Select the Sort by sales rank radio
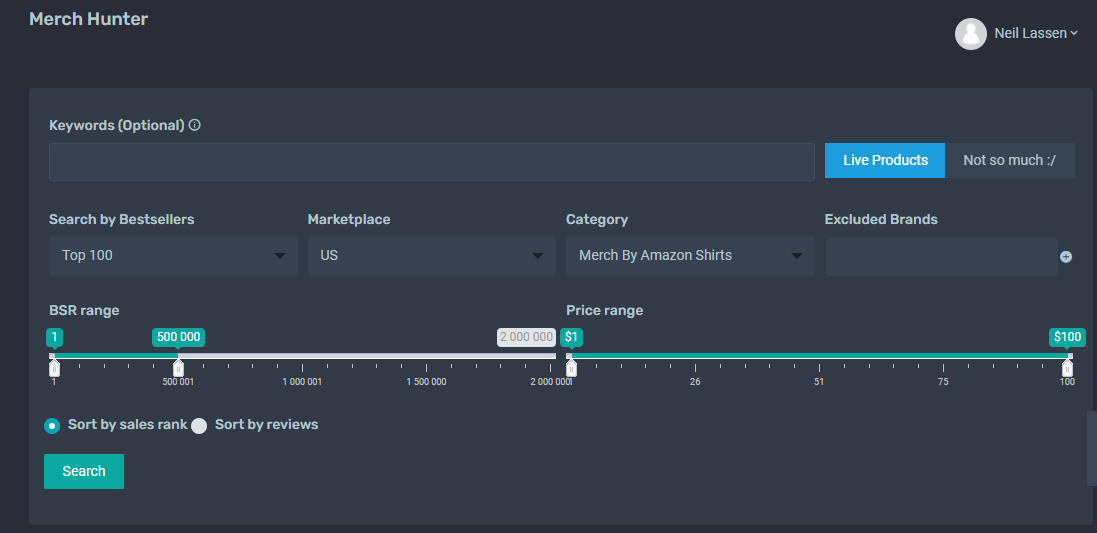The image size is (1097, 533). coord(52,426)
